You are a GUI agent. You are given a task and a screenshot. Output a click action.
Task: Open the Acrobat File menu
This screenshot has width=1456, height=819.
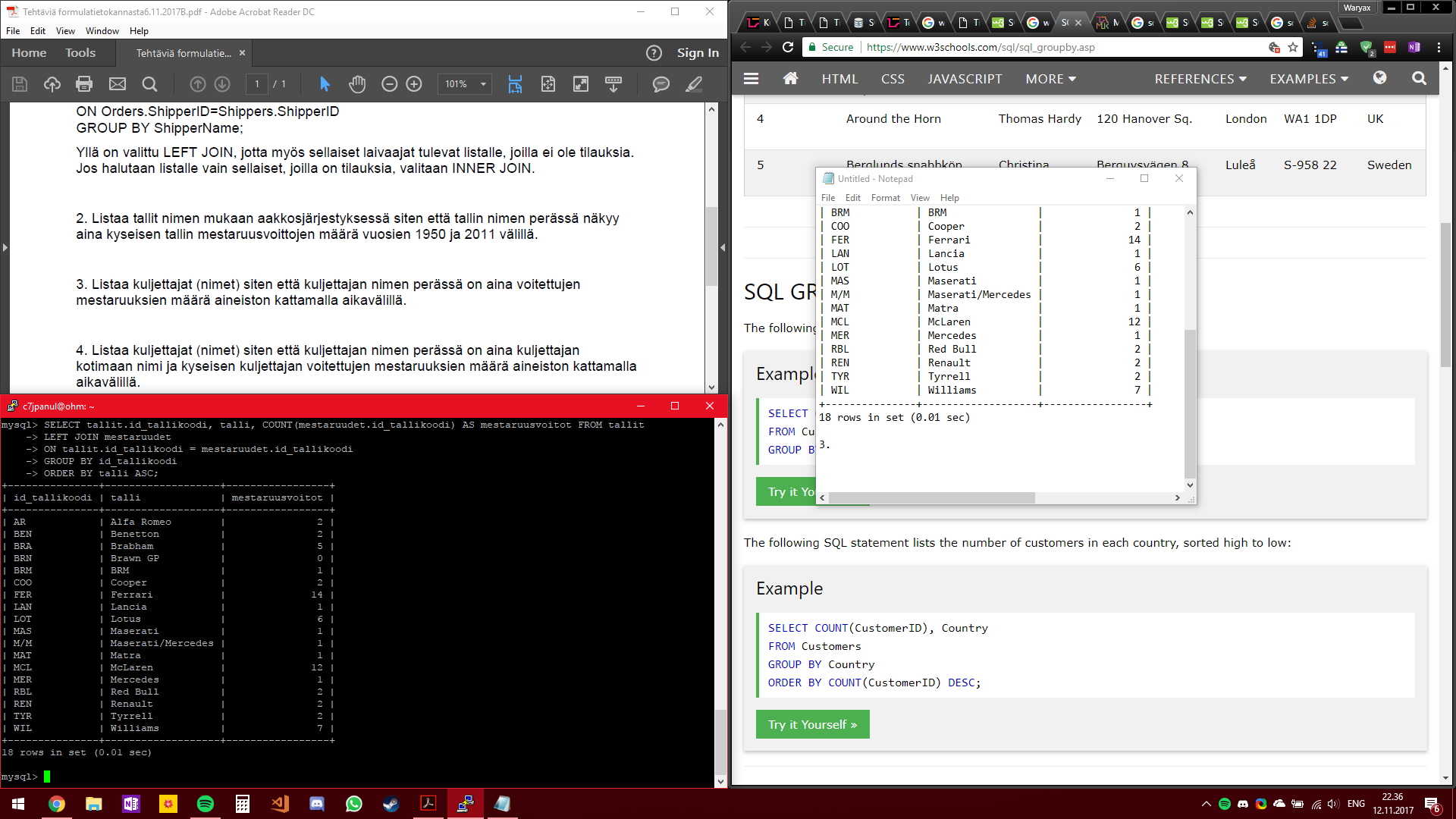coord(13,31)
